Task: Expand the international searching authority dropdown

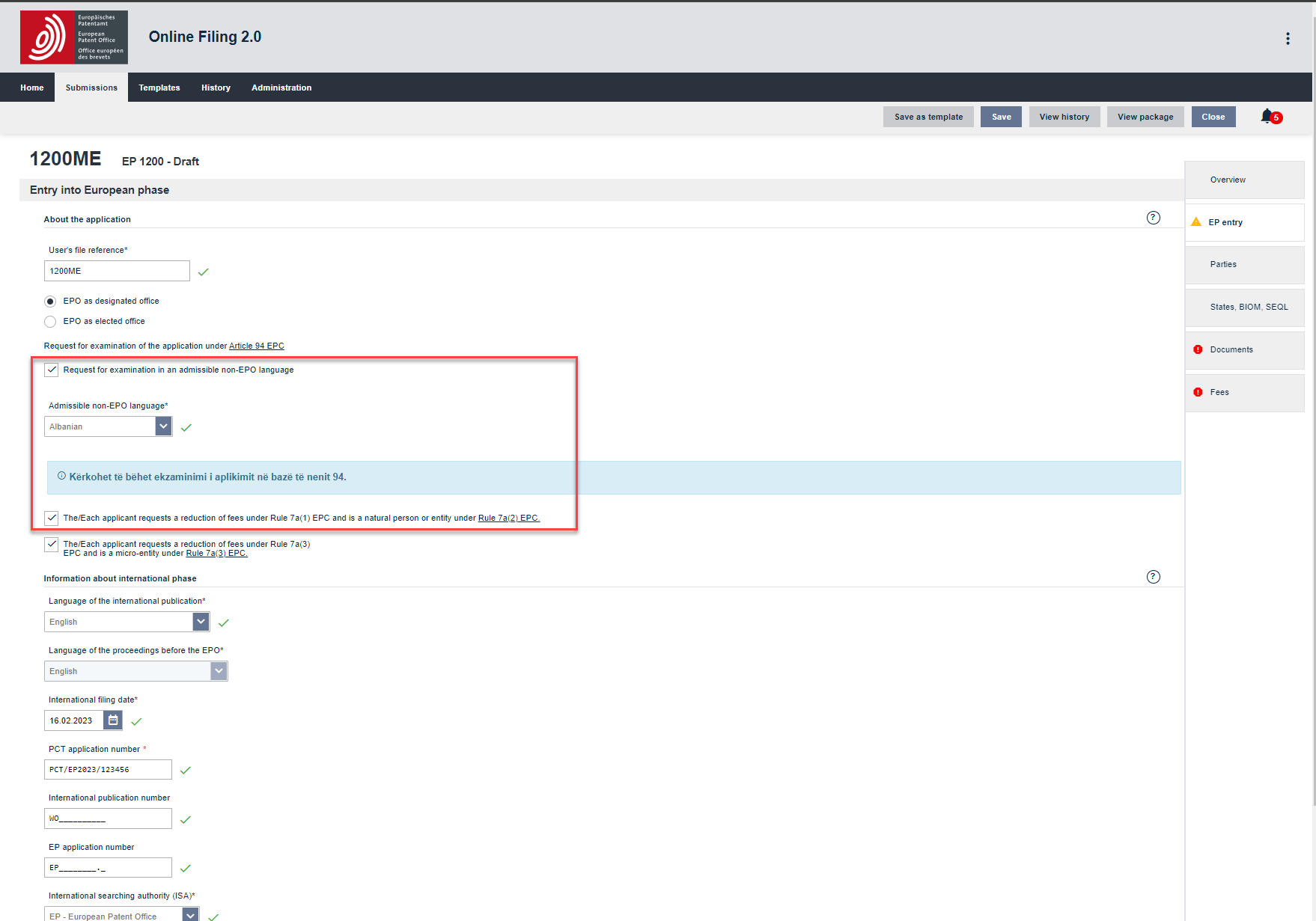Action: coord(191,914)
